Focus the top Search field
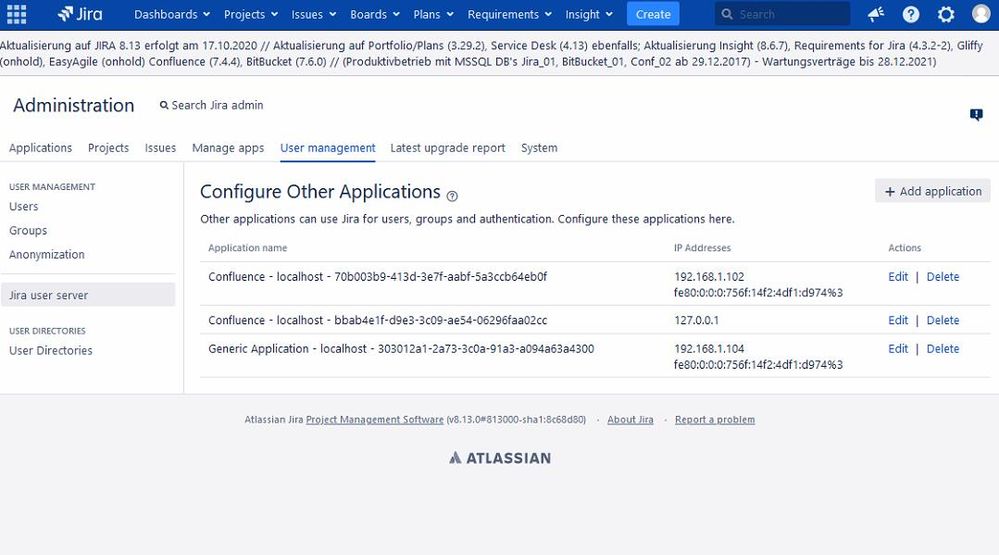 [x=782, y=14]
